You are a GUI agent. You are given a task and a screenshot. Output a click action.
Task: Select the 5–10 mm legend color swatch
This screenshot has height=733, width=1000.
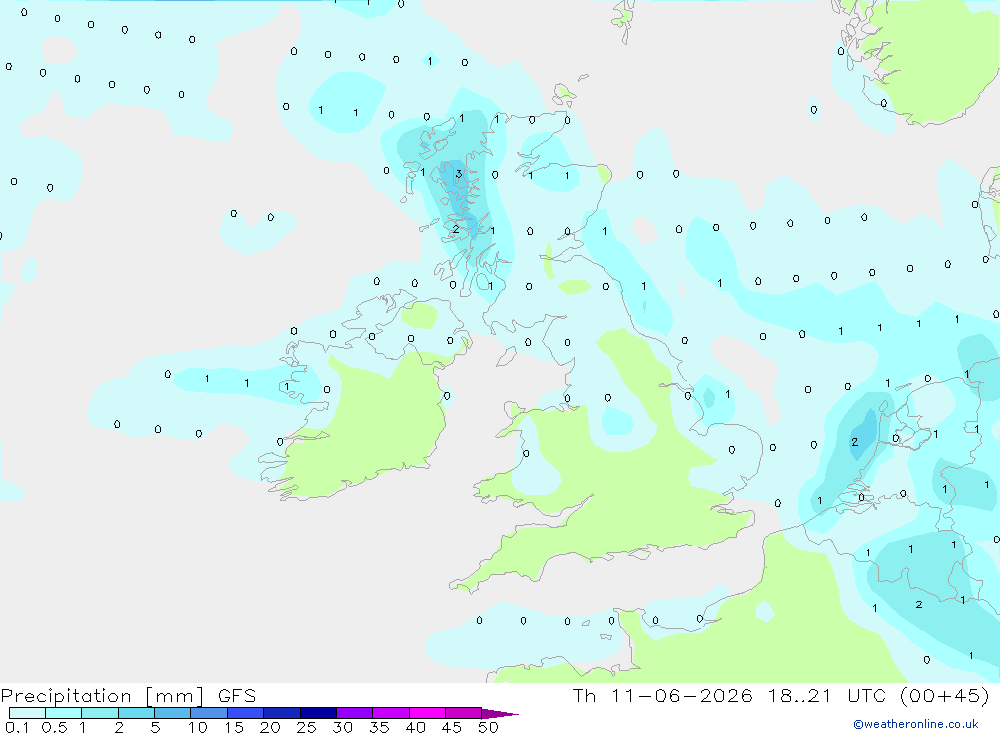pyautogui.click(x=172, y=713)
